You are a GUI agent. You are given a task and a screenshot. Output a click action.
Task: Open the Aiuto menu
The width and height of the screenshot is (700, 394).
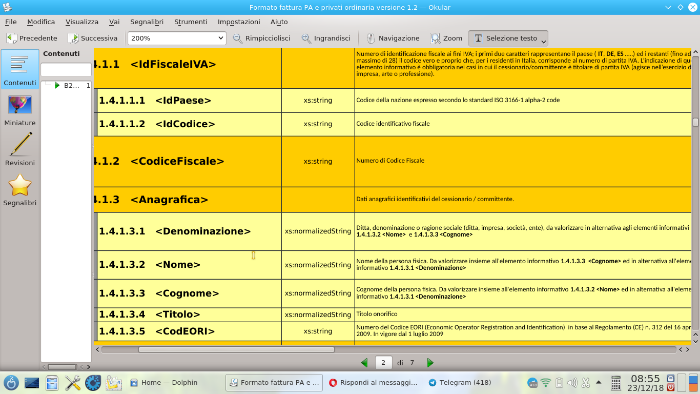coord(279,21)
